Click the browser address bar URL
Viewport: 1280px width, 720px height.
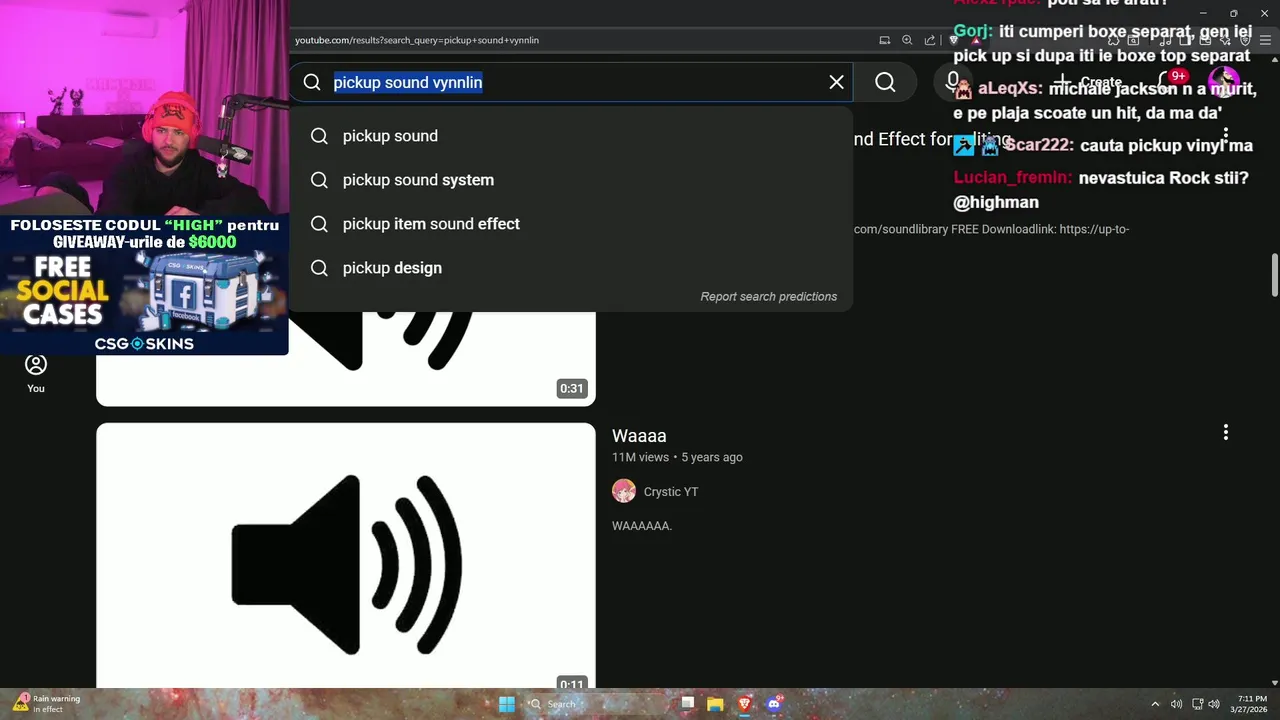click(417, 40)
